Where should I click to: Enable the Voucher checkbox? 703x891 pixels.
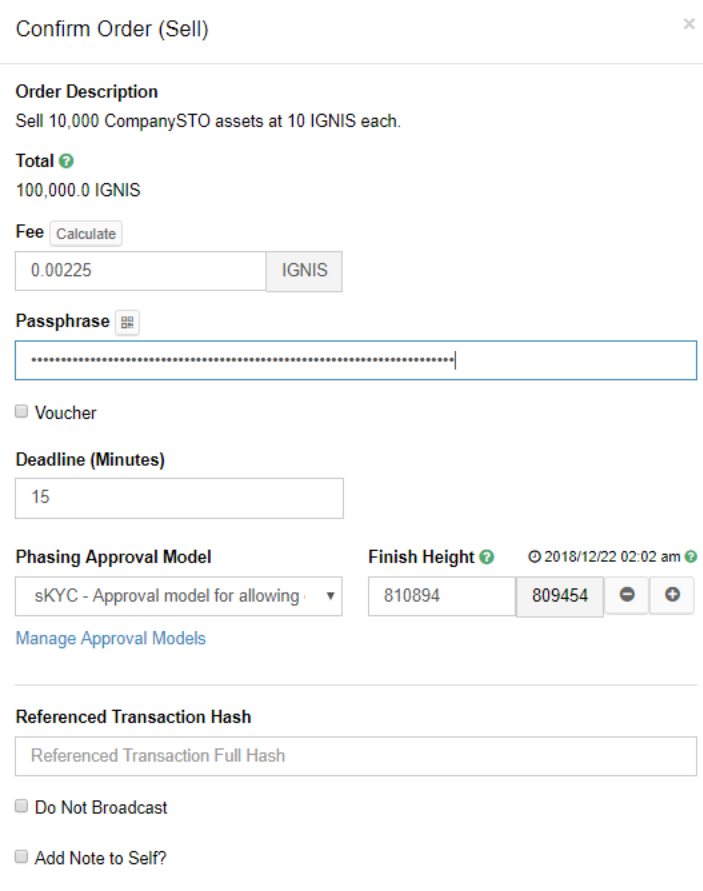[22, 412]
